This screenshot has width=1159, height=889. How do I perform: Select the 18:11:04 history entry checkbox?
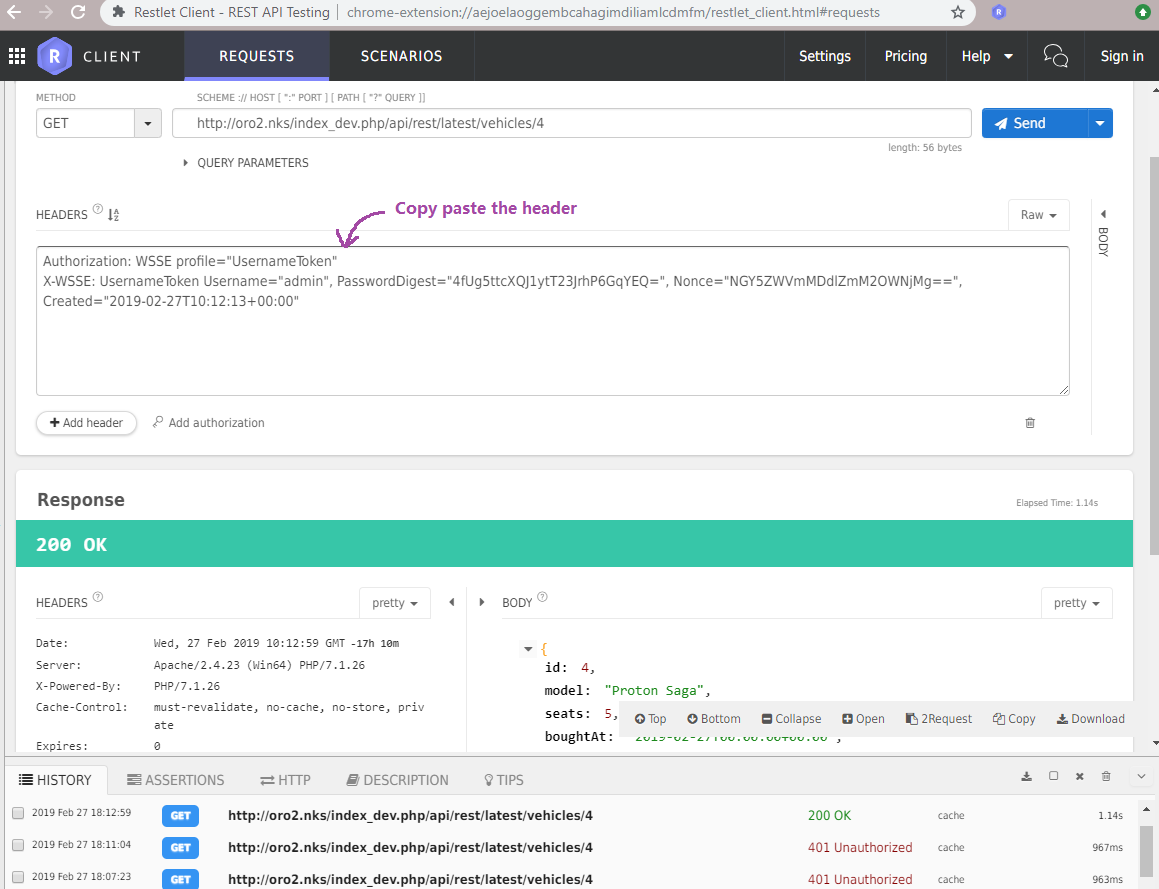(18, 846)
